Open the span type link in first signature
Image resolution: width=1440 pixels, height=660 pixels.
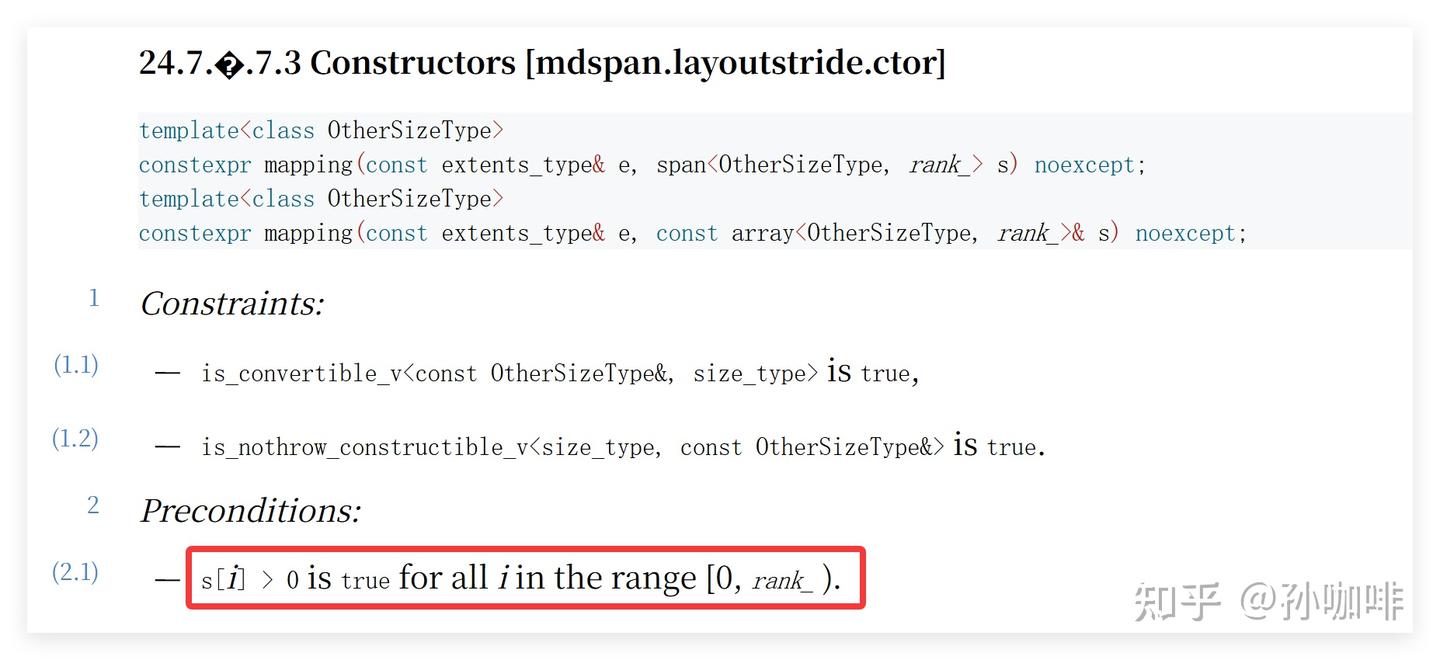coord(682,164)
